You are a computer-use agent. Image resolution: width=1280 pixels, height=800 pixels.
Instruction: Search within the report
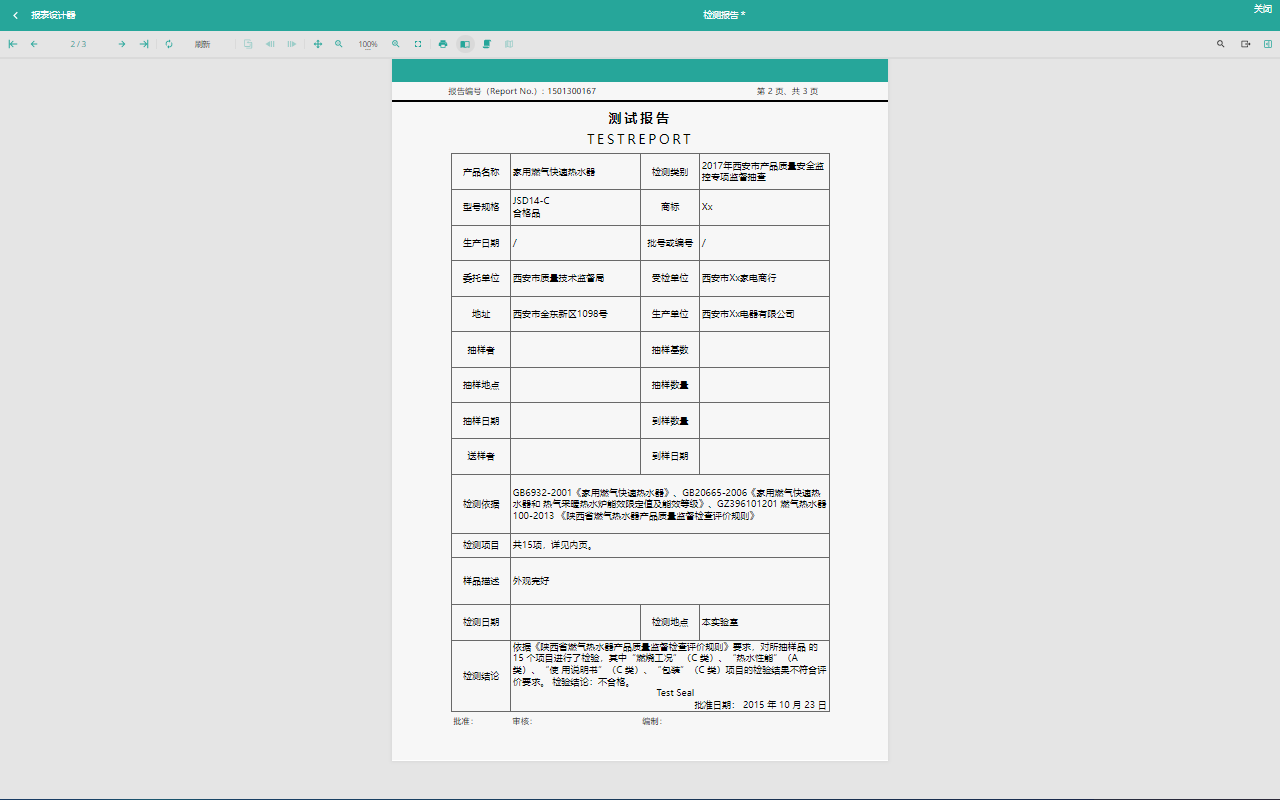point(1220,44)
